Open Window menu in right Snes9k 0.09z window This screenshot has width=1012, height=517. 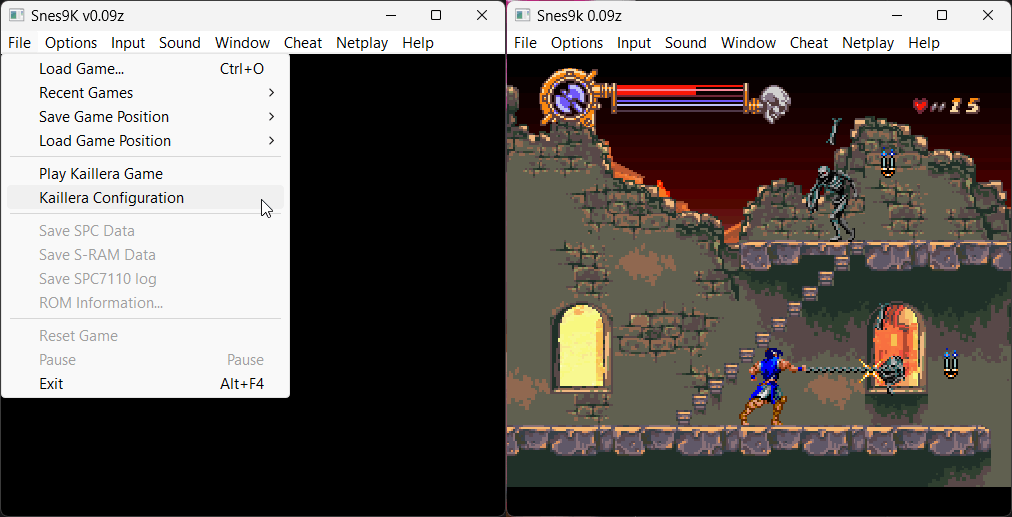748,43
